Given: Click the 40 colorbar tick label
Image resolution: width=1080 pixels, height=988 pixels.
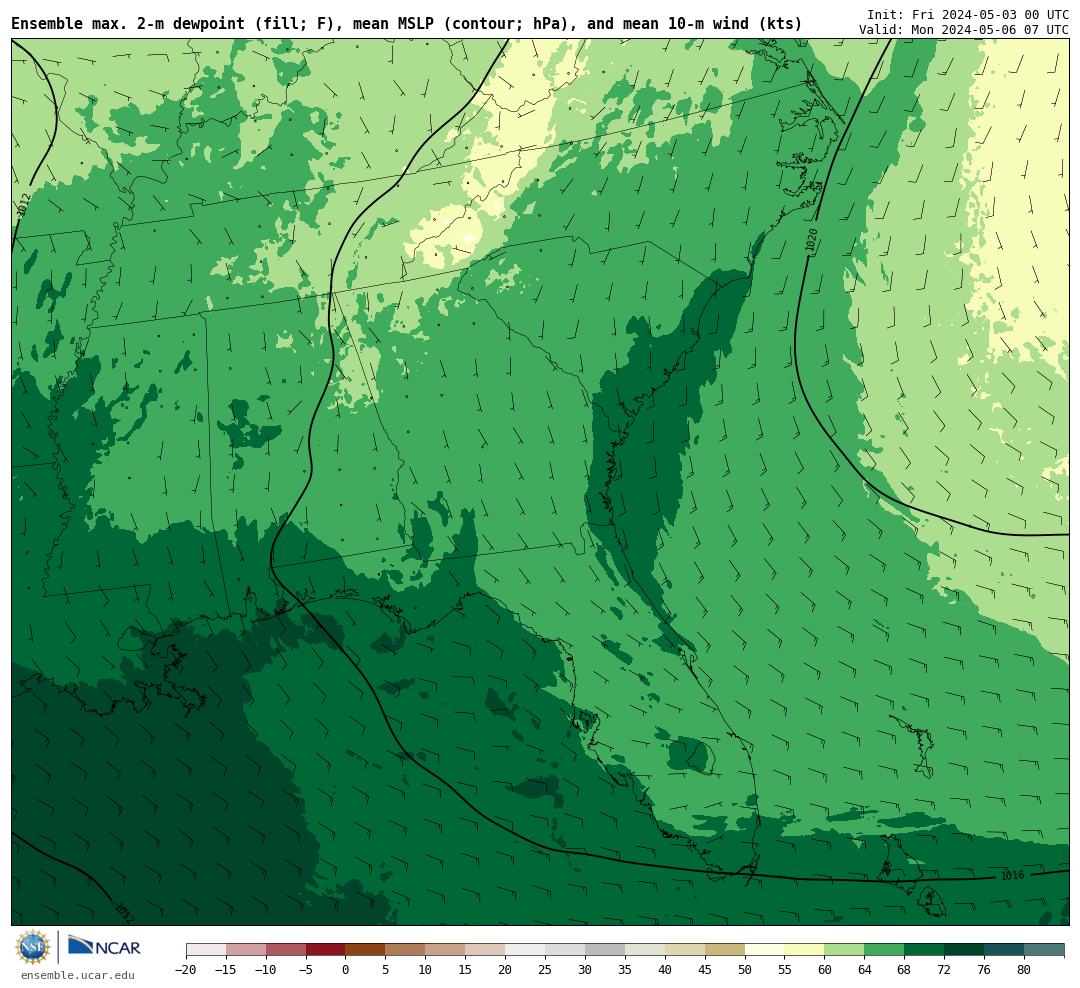Looking at the screenshot, I should click(665, 969).
